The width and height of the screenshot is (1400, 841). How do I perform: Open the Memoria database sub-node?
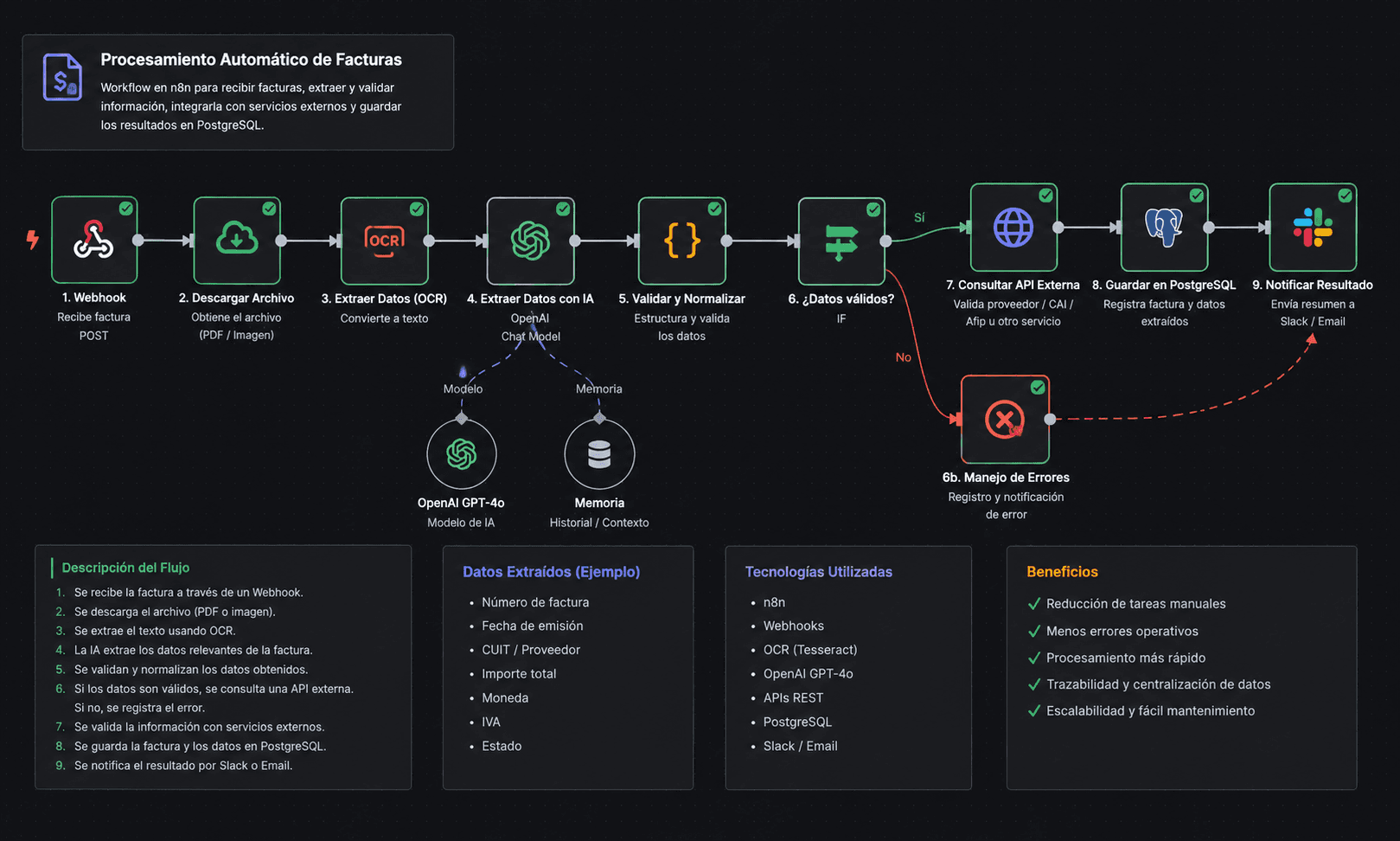599,454
